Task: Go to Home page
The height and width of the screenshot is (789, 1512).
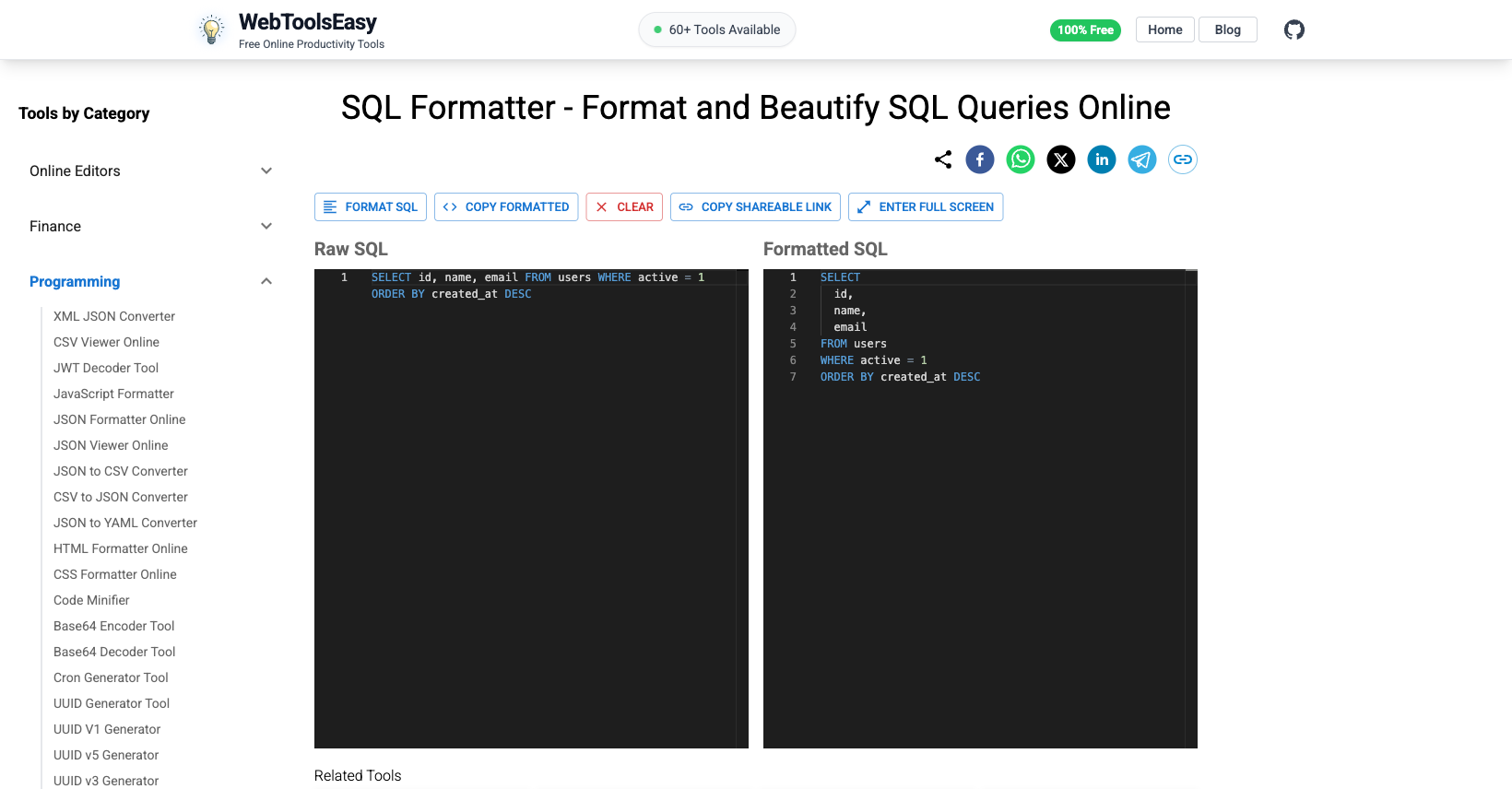Action: (x=1165, y=29)
